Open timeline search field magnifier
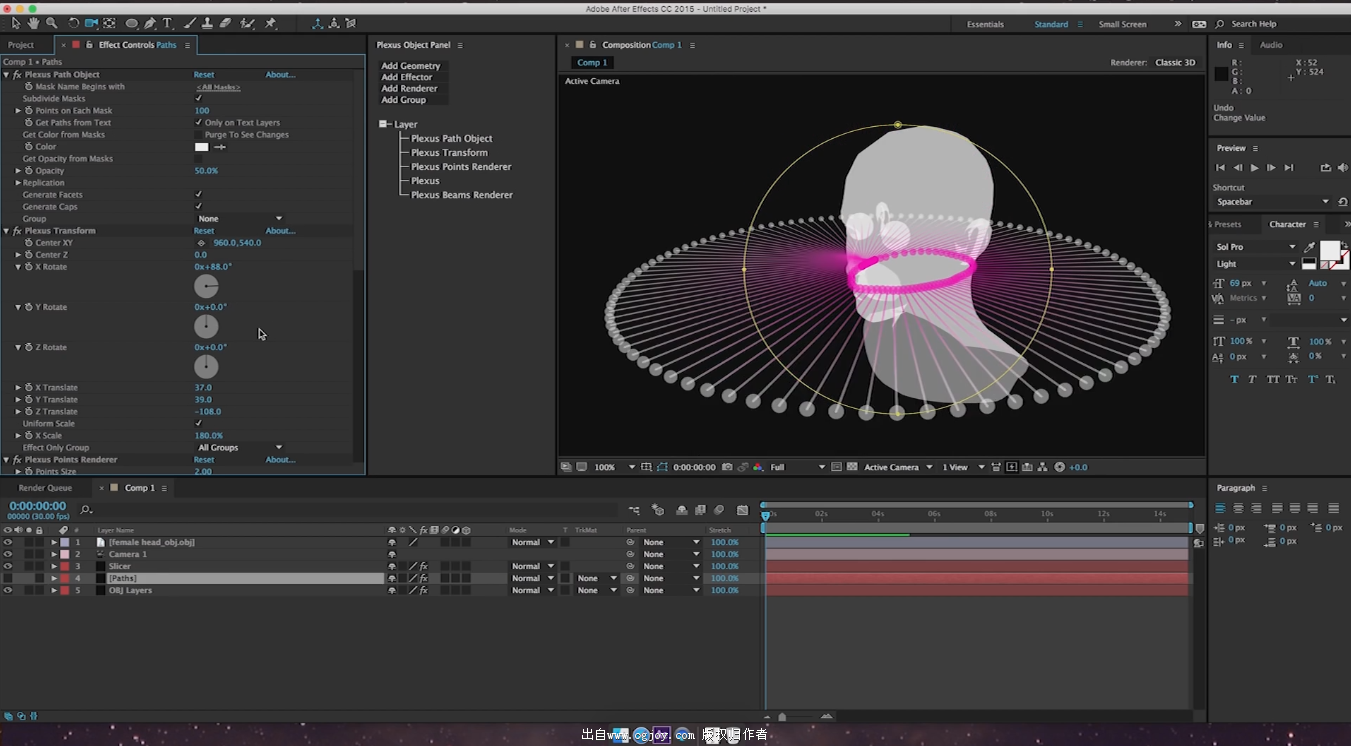Screen dimensions: 1351x746 coord(86,510)
